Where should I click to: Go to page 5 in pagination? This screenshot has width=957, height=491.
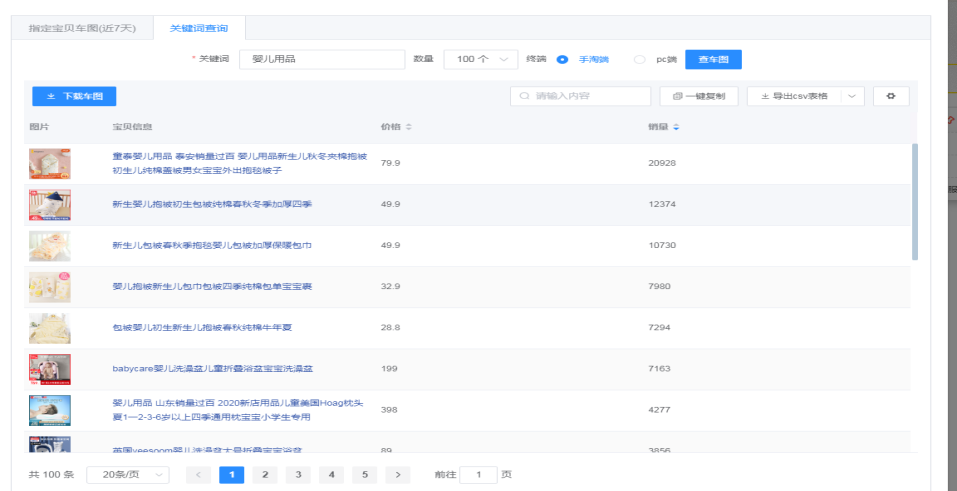click(x=364, y=475)
